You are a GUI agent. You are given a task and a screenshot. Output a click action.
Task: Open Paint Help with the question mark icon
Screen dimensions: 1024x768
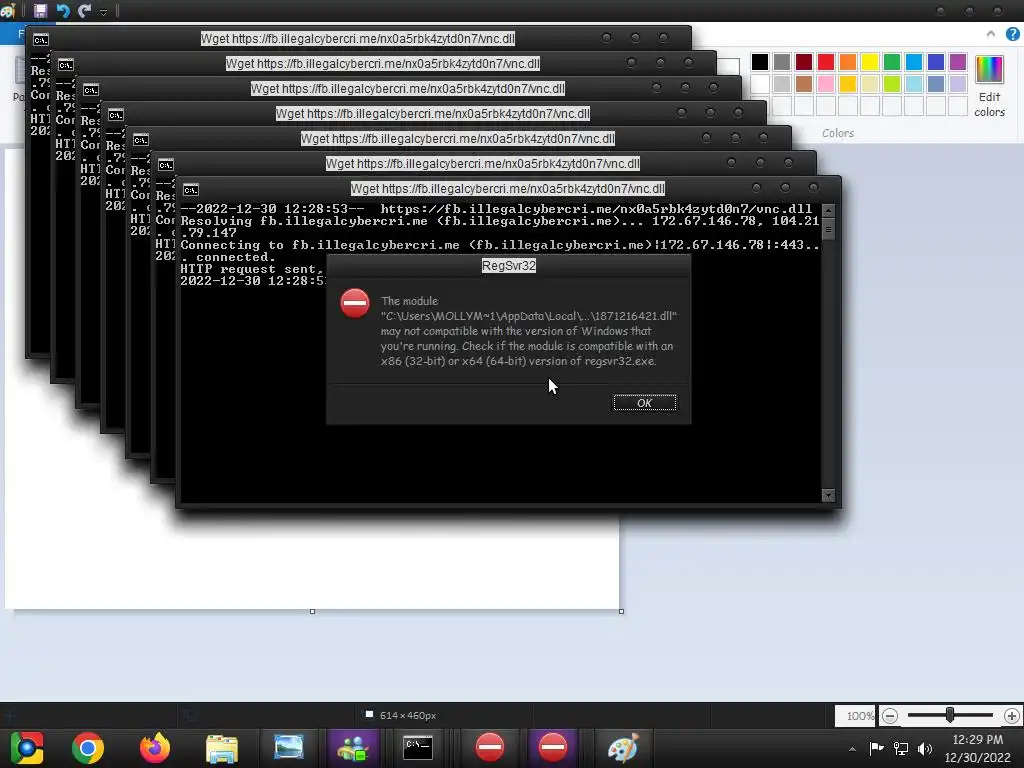coord(1012,34)
